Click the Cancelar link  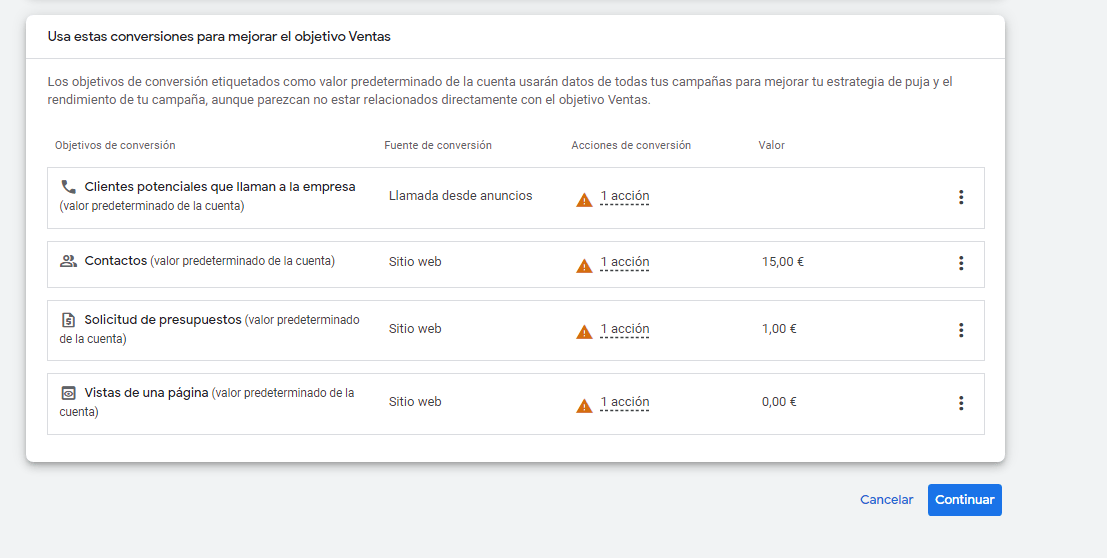pos(886,499)
